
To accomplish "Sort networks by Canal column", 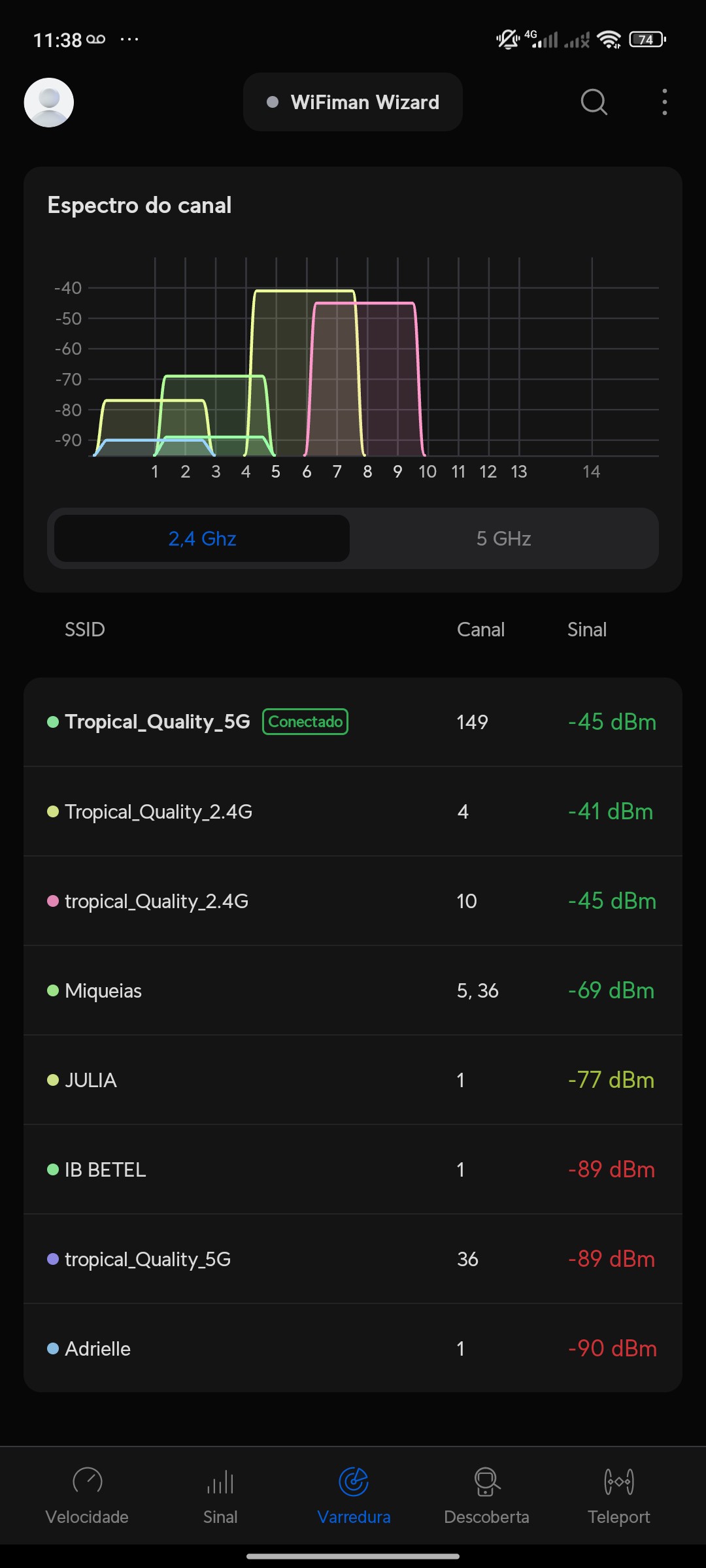I will click(480, 630).
